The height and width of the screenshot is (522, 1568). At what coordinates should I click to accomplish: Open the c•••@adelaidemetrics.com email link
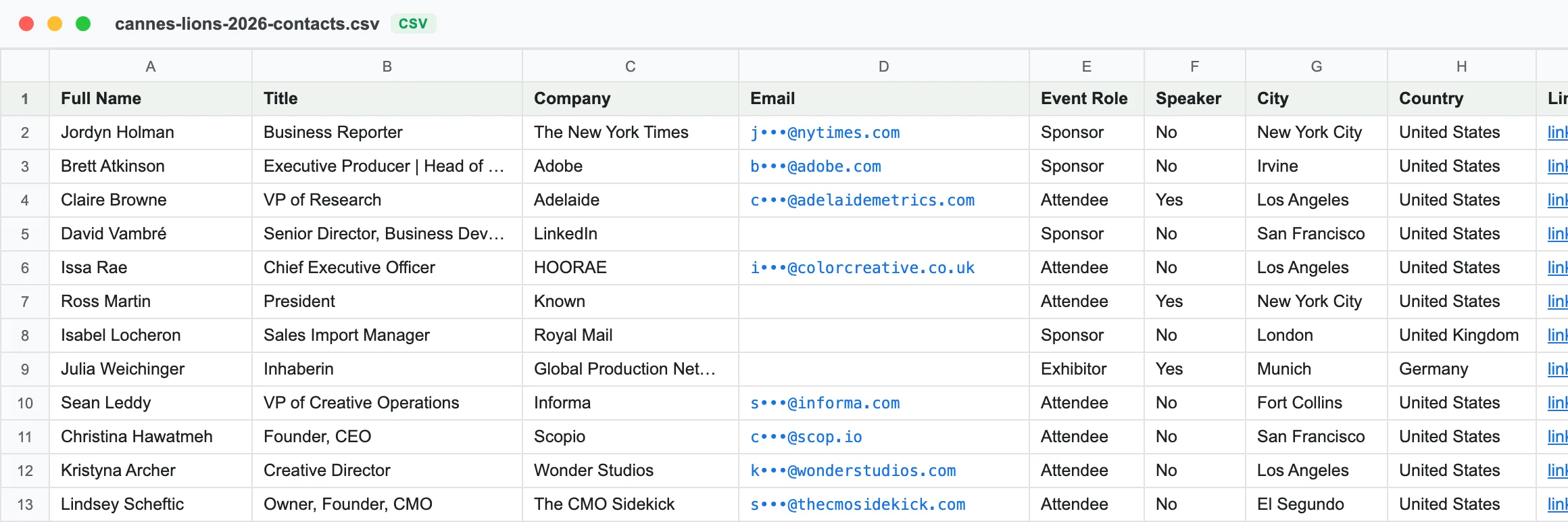click(862, 200)
